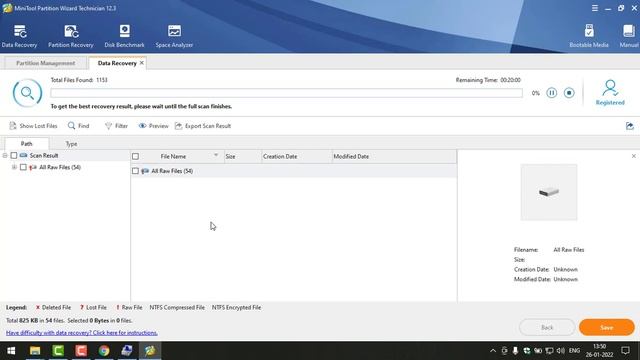
Task: Toggle the select-all checkbox in header
Action: click(x=136, y=156)
